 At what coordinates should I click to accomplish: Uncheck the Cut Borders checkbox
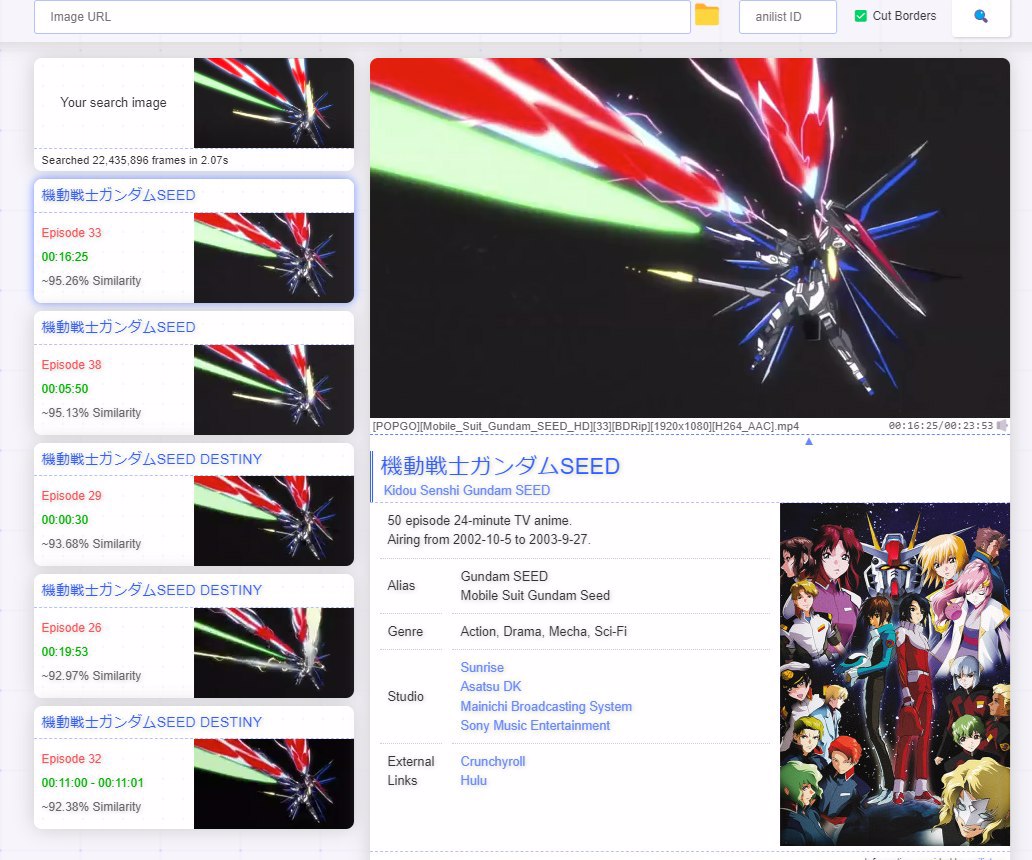pos(860,16)
